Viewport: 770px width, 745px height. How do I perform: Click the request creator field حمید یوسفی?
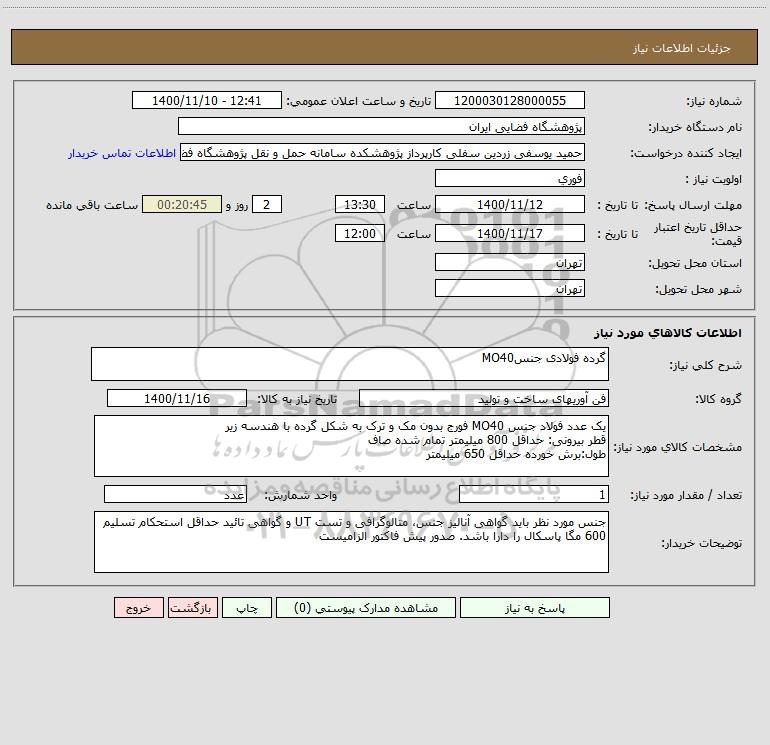tap(382, 153)
